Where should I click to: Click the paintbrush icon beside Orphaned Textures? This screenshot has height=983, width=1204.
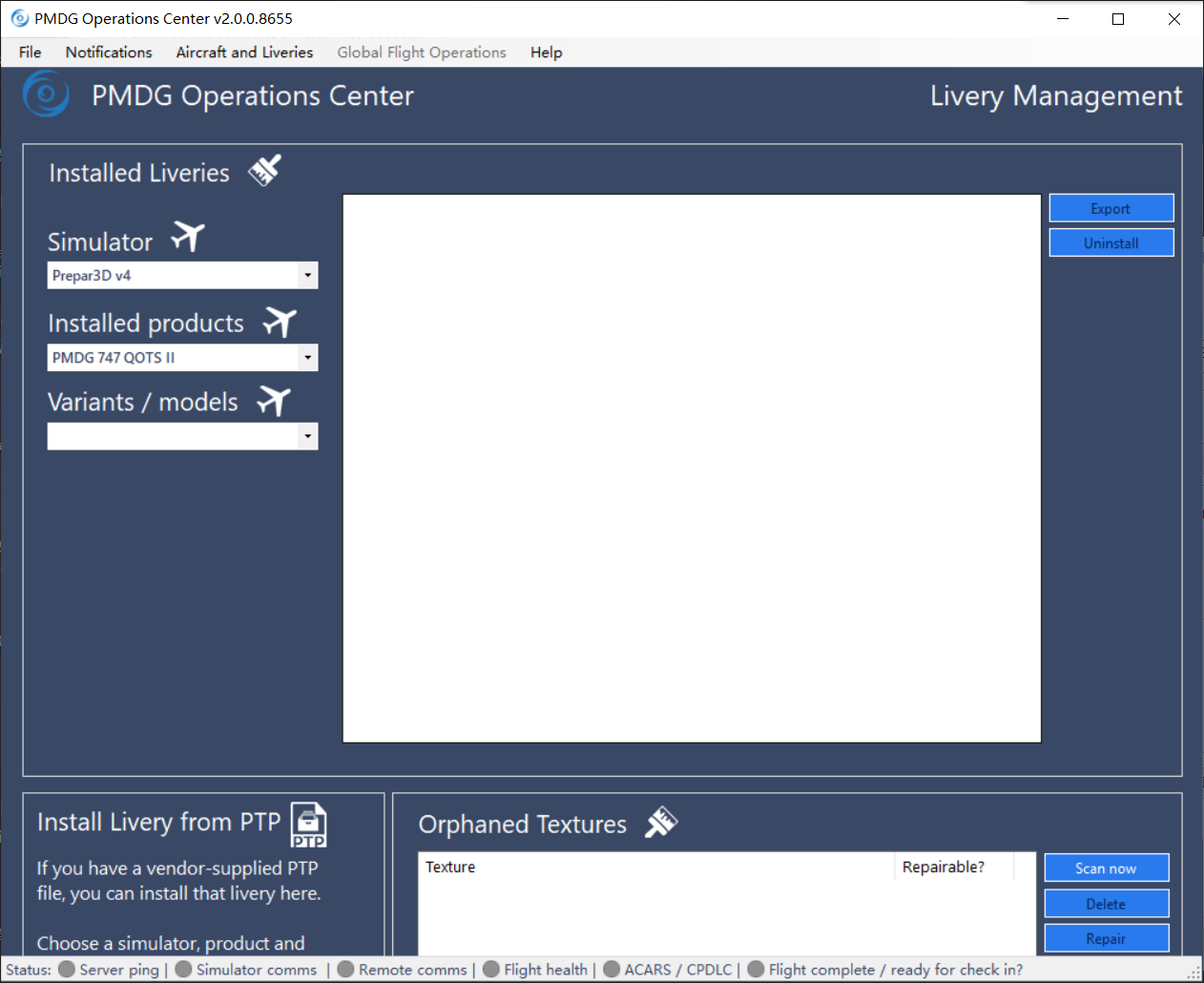661,822
